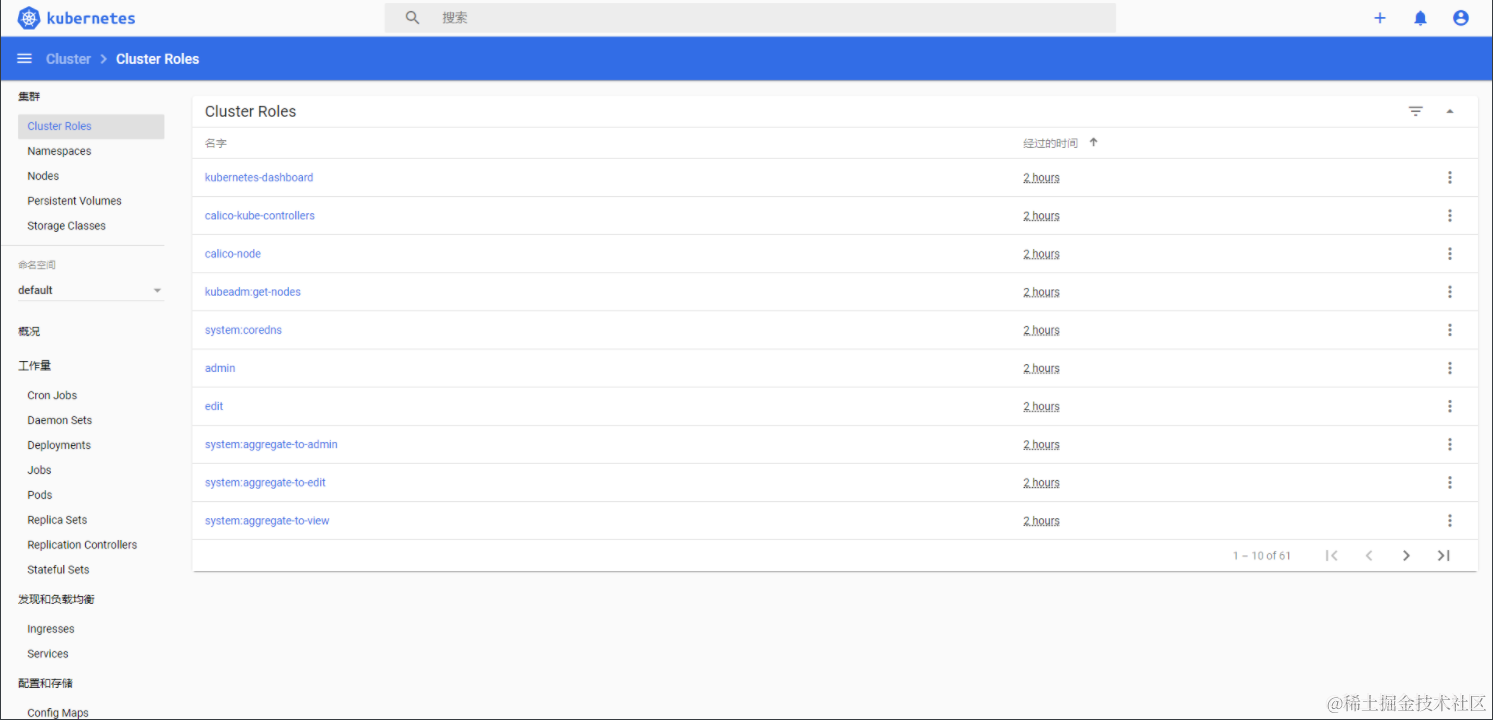This screenshot has width=1493, height=720.
Task: Open the system:aggregate-to-view cluster role
Action: pyautogui.click(x=267, y=520)
